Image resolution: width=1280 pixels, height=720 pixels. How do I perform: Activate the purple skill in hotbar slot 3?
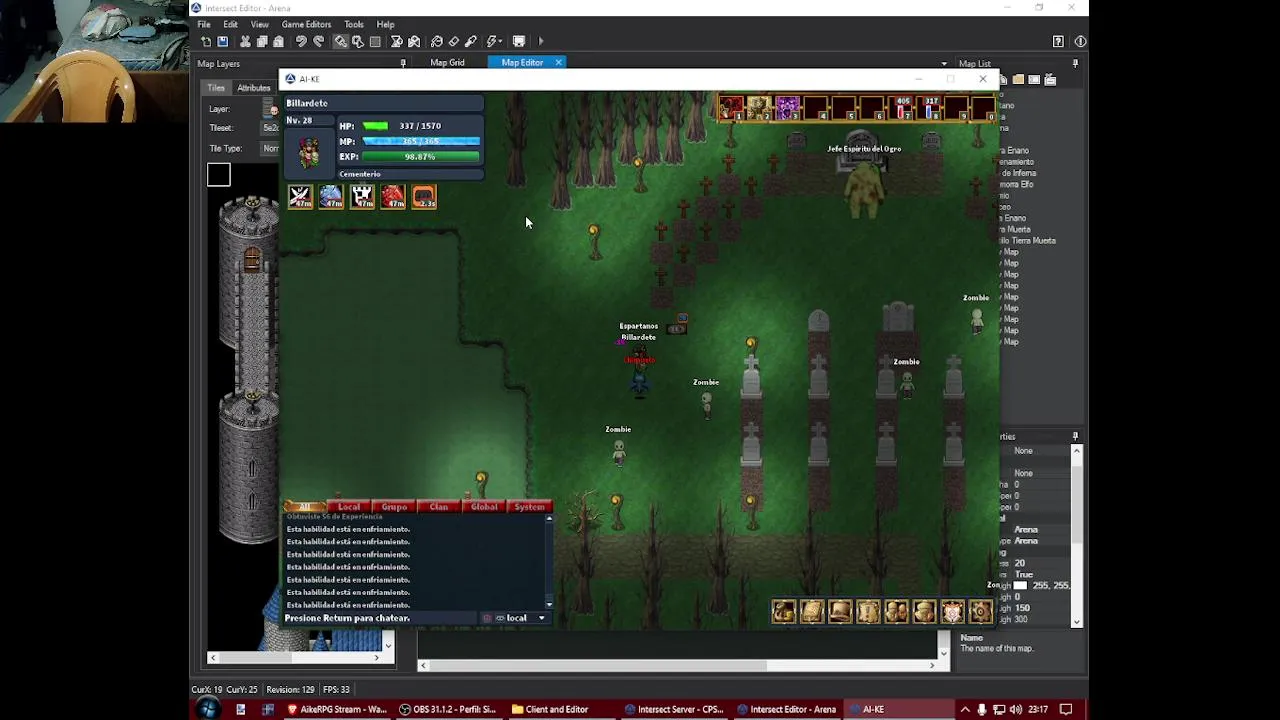(x=787, y=108)
